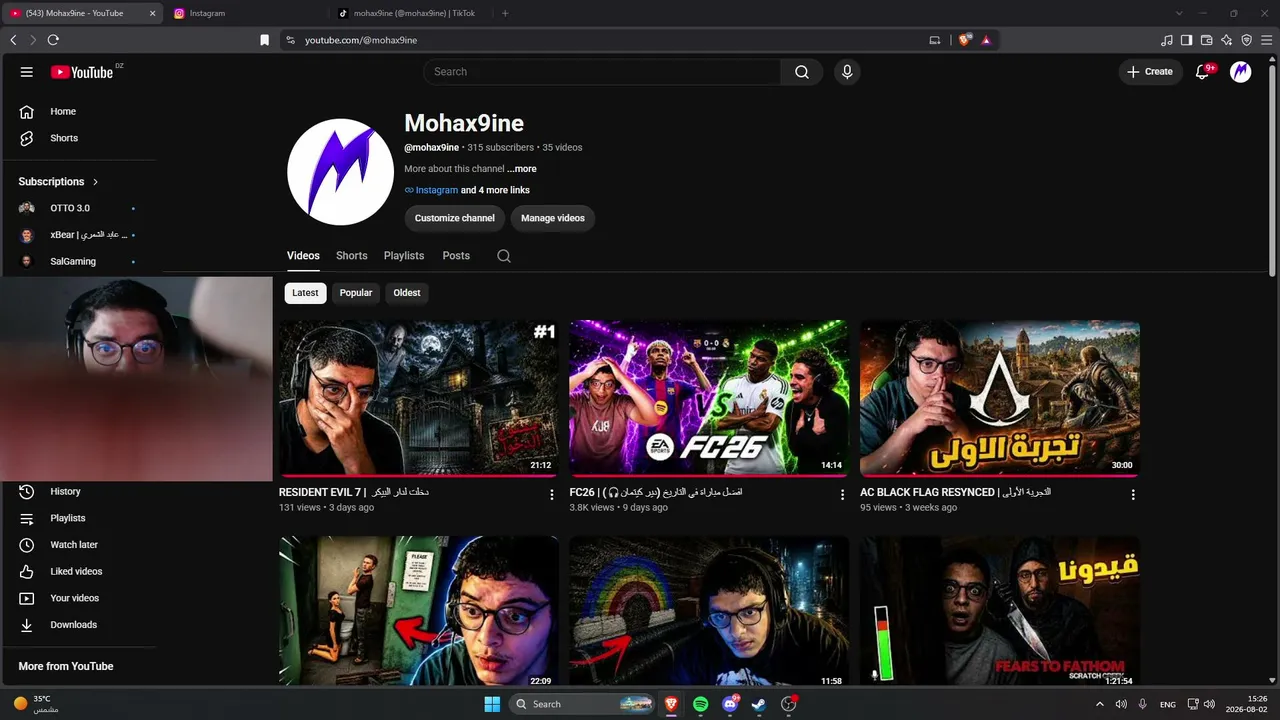Click the cast/install icon in address bar
Image resolution: width=1280 pixels, height=720 pixels.
[x=935, y=40]
